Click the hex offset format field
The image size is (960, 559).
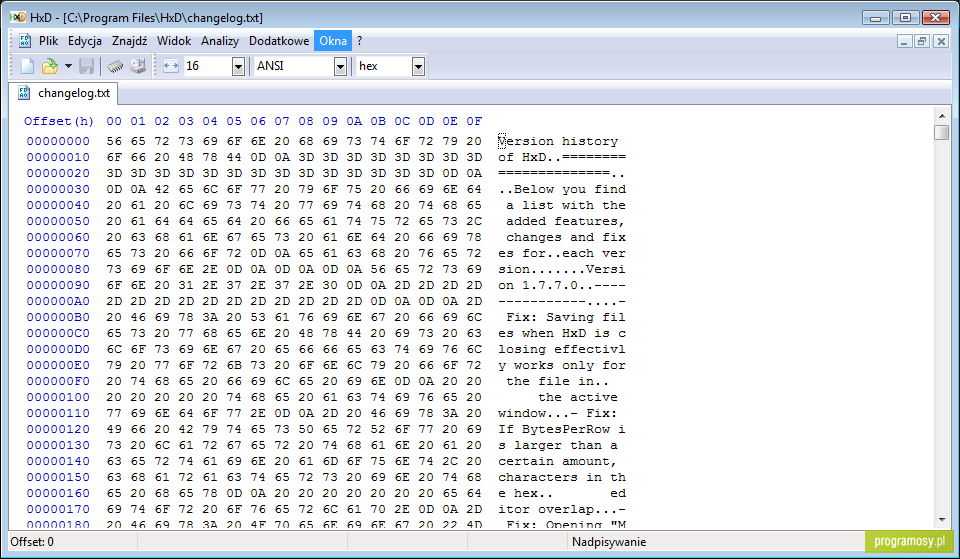[384, 66]
